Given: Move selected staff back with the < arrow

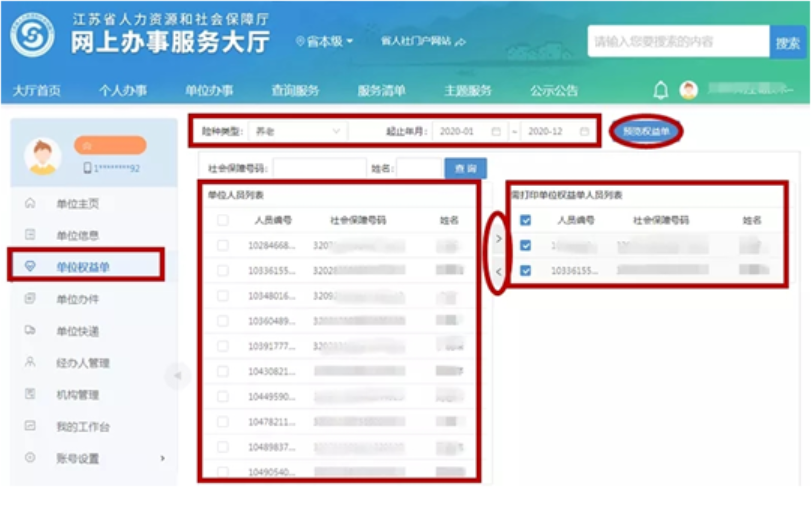Looking at the screenshot, I should click(x=499, y=271).
